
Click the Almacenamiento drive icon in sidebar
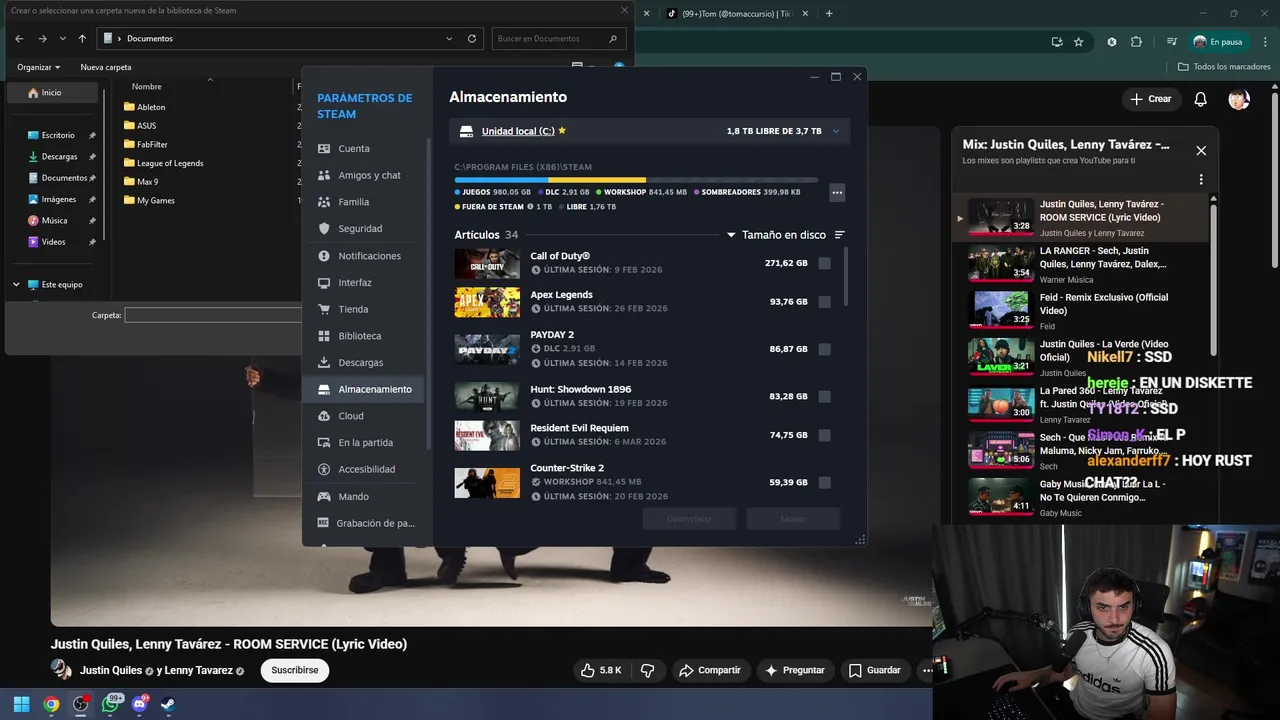(x=323, y=389)
